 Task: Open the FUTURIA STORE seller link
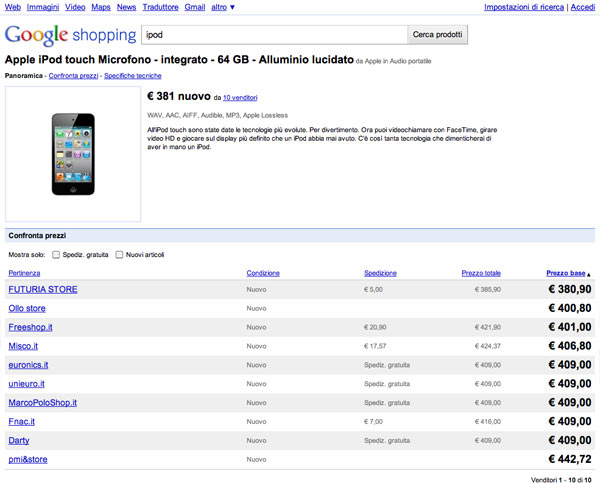click(x=43, y=290)
